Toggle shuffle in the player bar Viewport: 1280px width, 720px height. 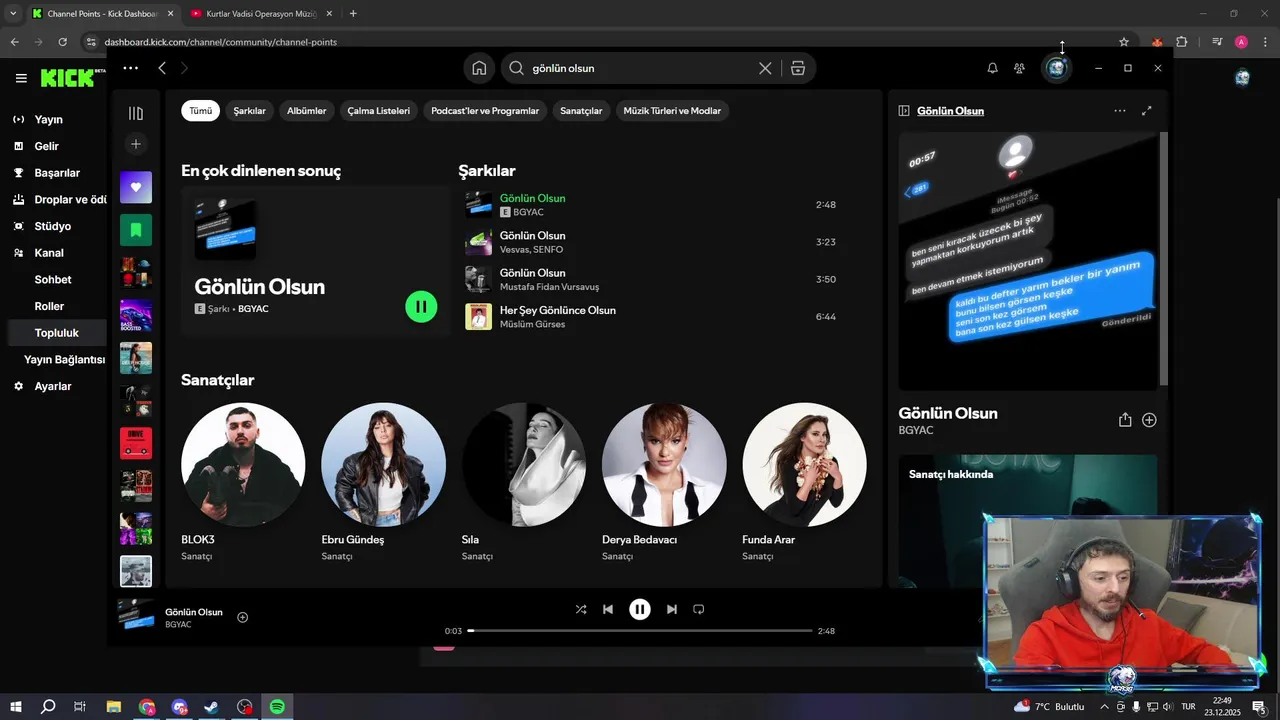click(581, 609)
